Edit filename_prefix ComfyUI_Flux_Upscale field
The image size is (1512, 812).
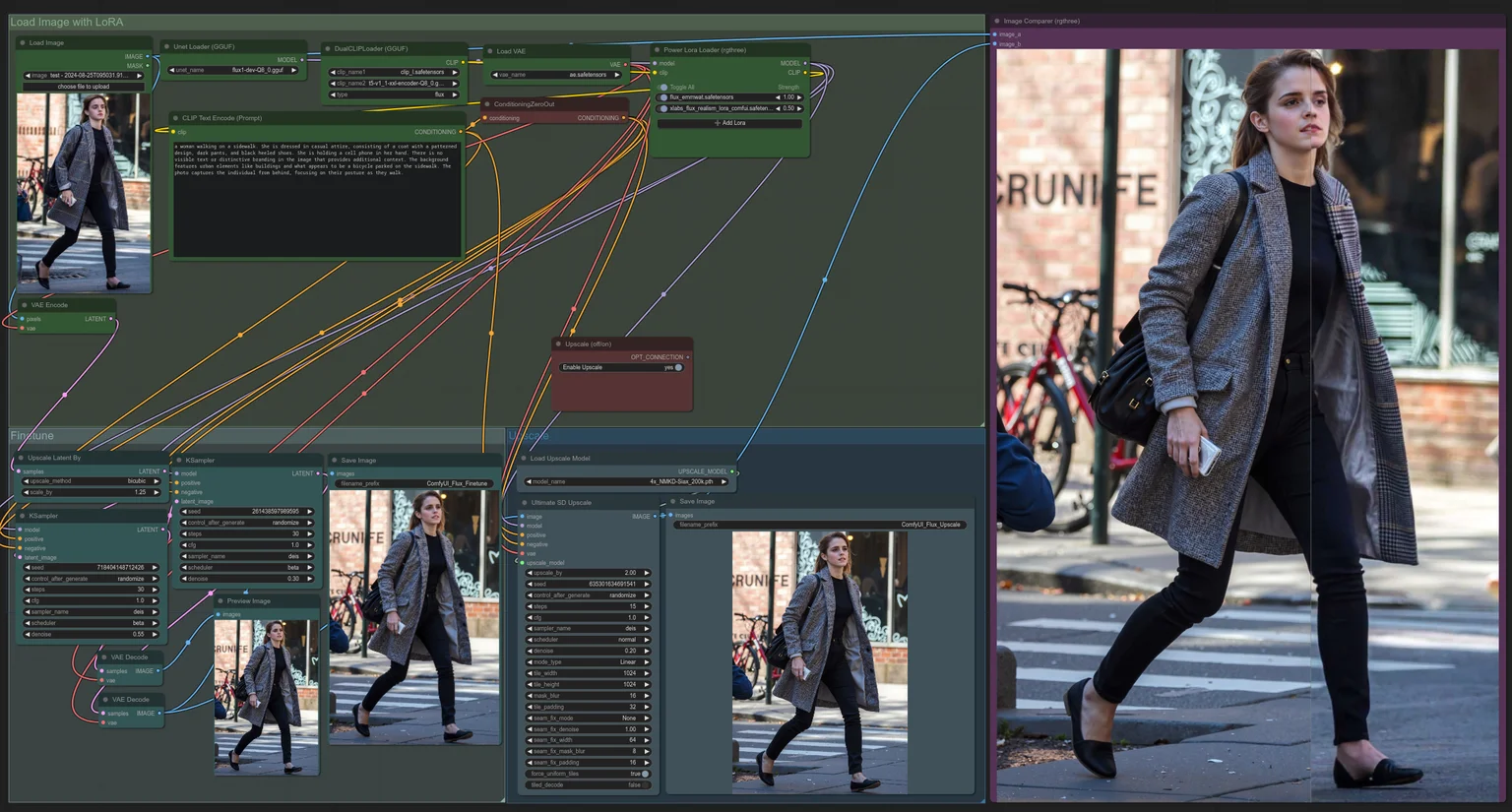click(820, 525)
